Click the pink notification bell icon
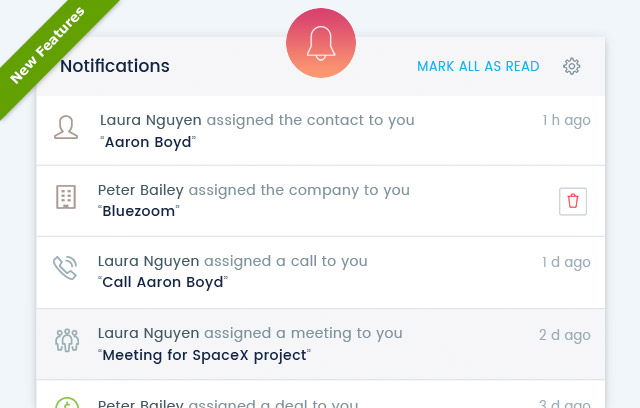The width and height of the screenshot is (640, 408). click(x=321, y=43)
